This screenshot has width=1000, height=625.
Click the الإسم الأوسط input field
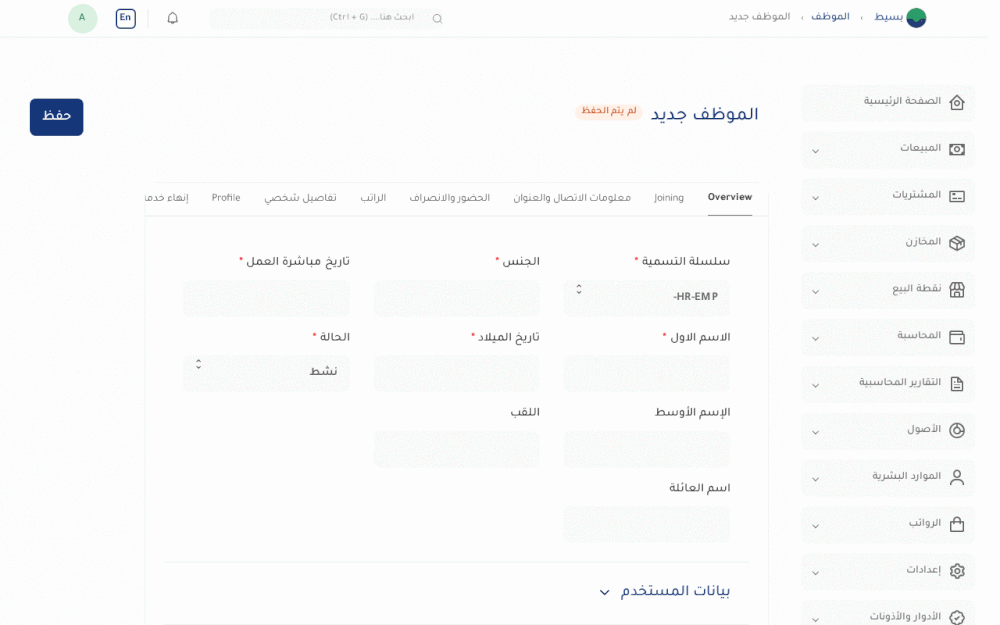(x=646, y=448)
